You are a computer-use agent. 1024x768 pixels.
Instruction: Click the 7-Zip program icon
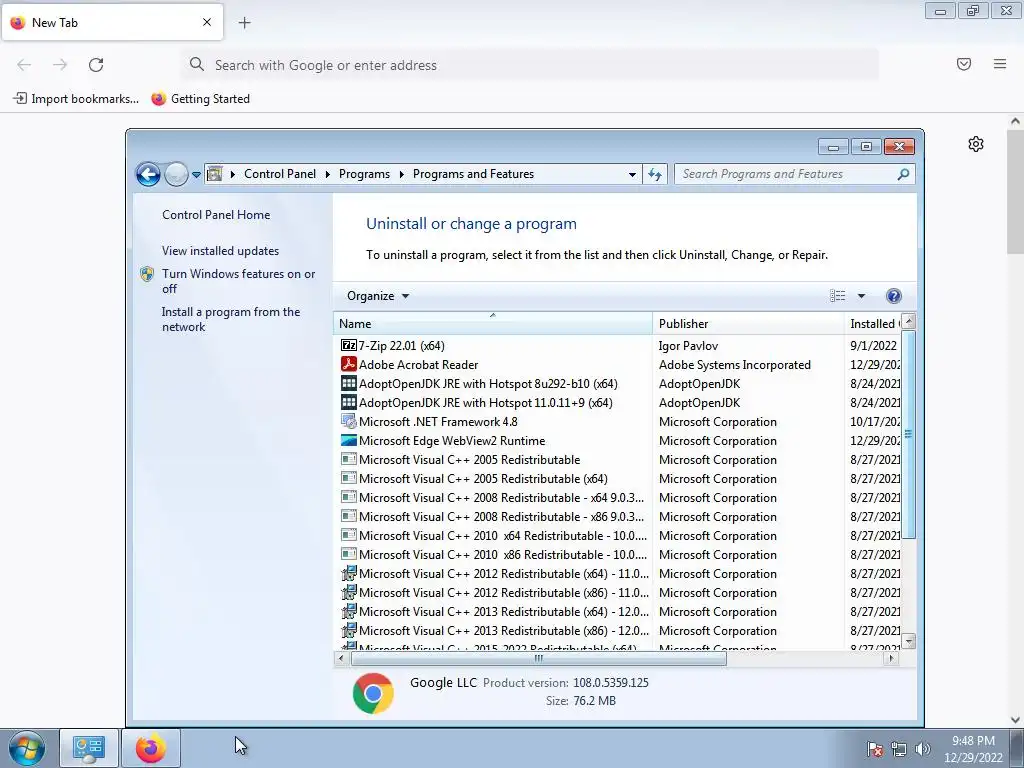(x=349, y=345)
